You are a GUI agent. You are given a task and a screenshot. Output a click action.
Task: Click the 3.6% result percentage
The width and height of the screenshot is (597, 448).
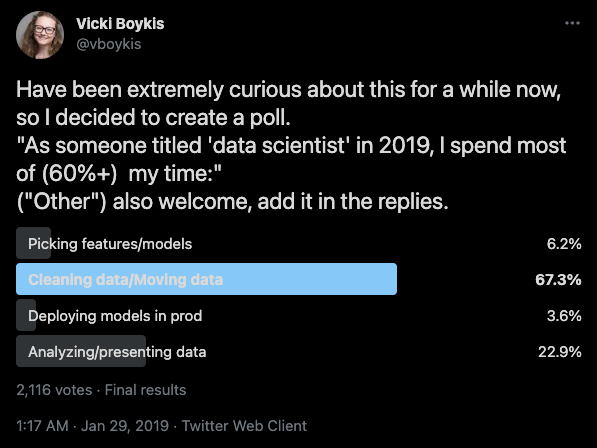(x=564, y=316)
